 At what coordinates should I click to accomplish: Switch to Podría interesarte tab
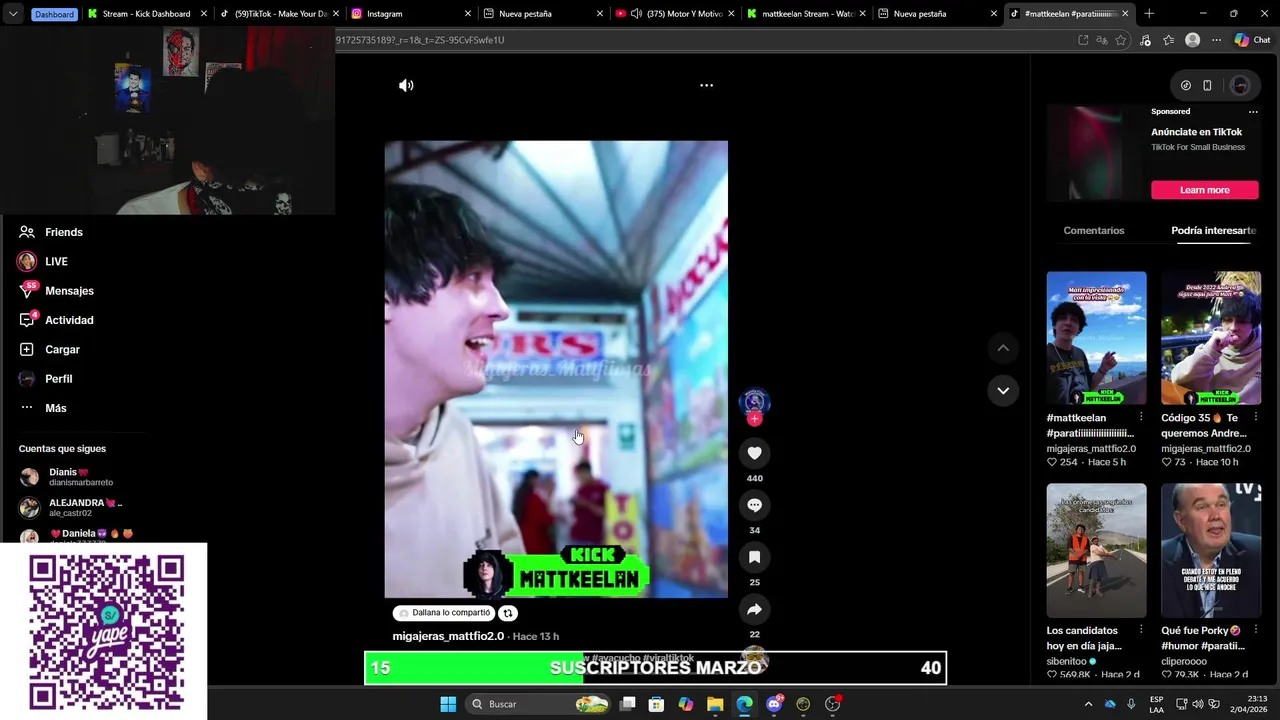(x=1213, y=230)
